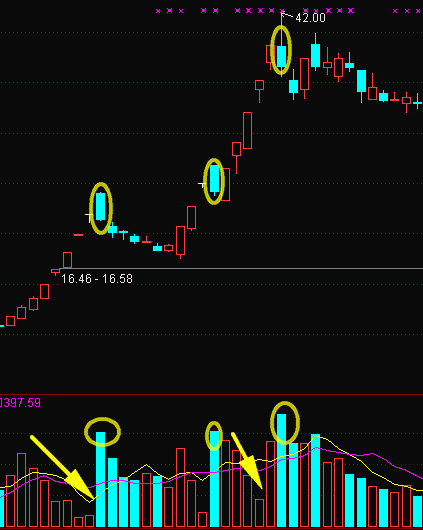Click the magenta 0397.59 volume indicator value
This screenshot has height=530, width=423.
20,403
